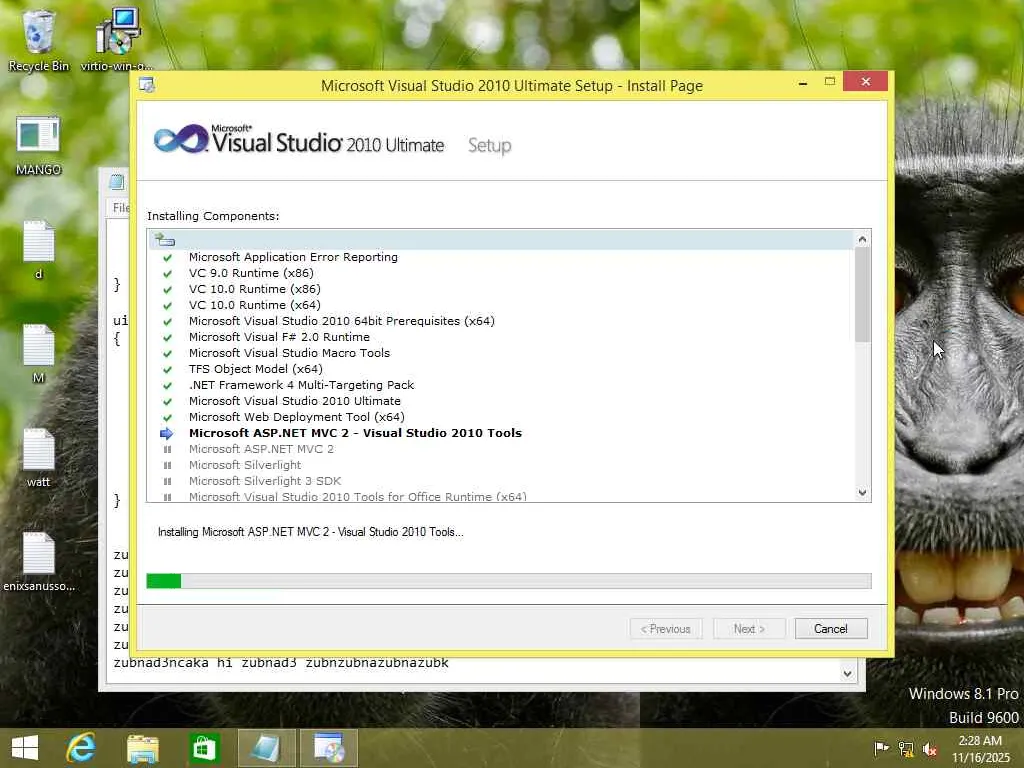Click scroll down arrow in component list
This screenshot has height=768, width=1024.
click(862, 493)
